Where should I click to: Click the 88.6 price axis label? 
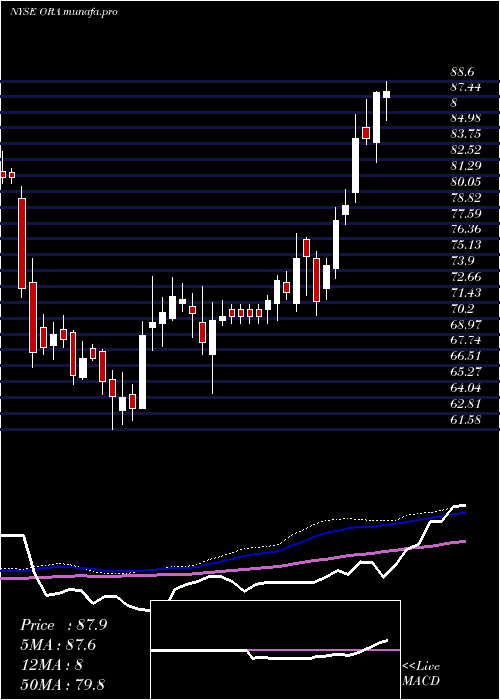tap(462, 71)
